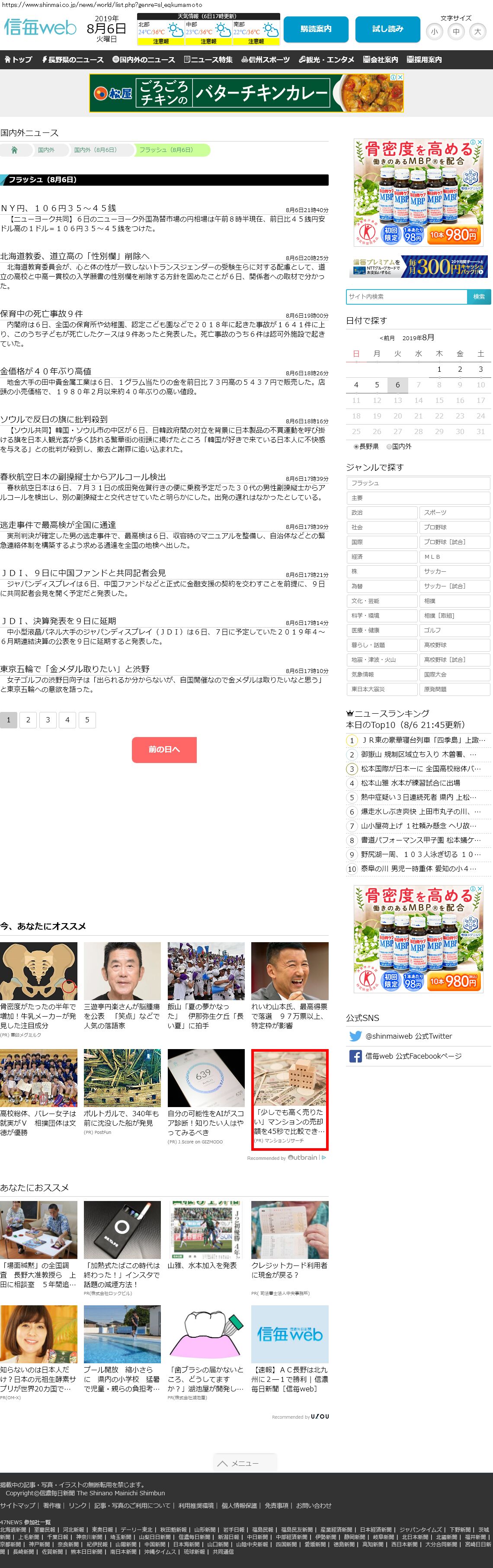Click the サイトマップ footer link

[x=18, y=1505]
